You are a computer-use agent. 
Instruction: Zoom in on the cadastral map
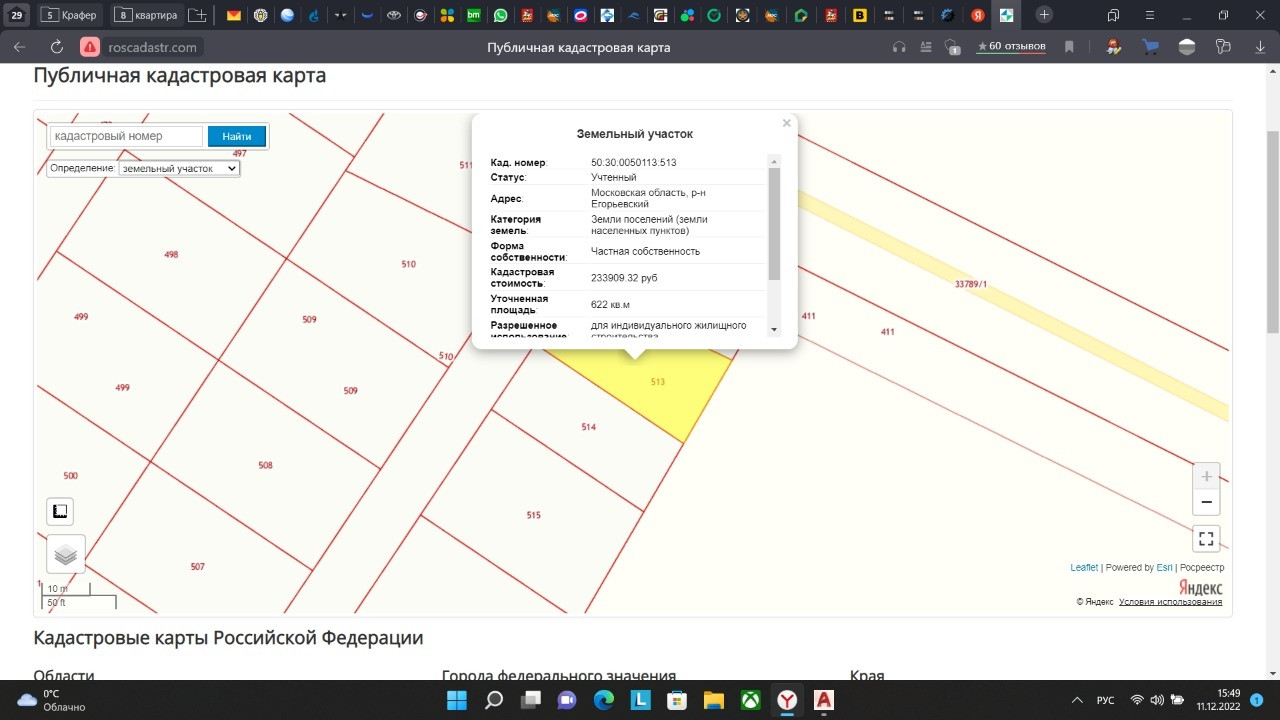tap(1206, 477)
